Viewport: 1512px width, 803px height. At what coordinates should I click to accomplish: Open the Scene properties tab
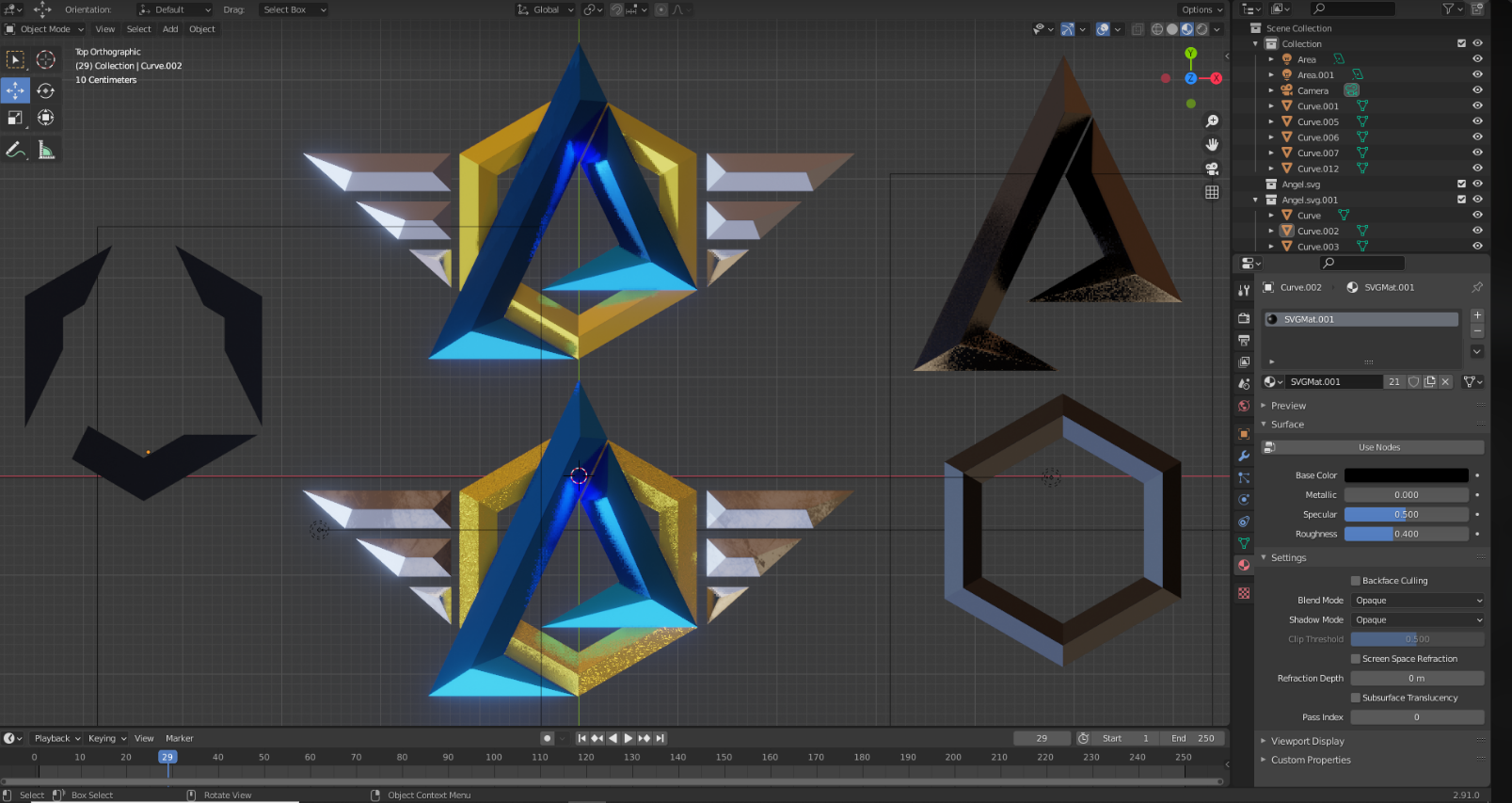(x=1244, y=384)
